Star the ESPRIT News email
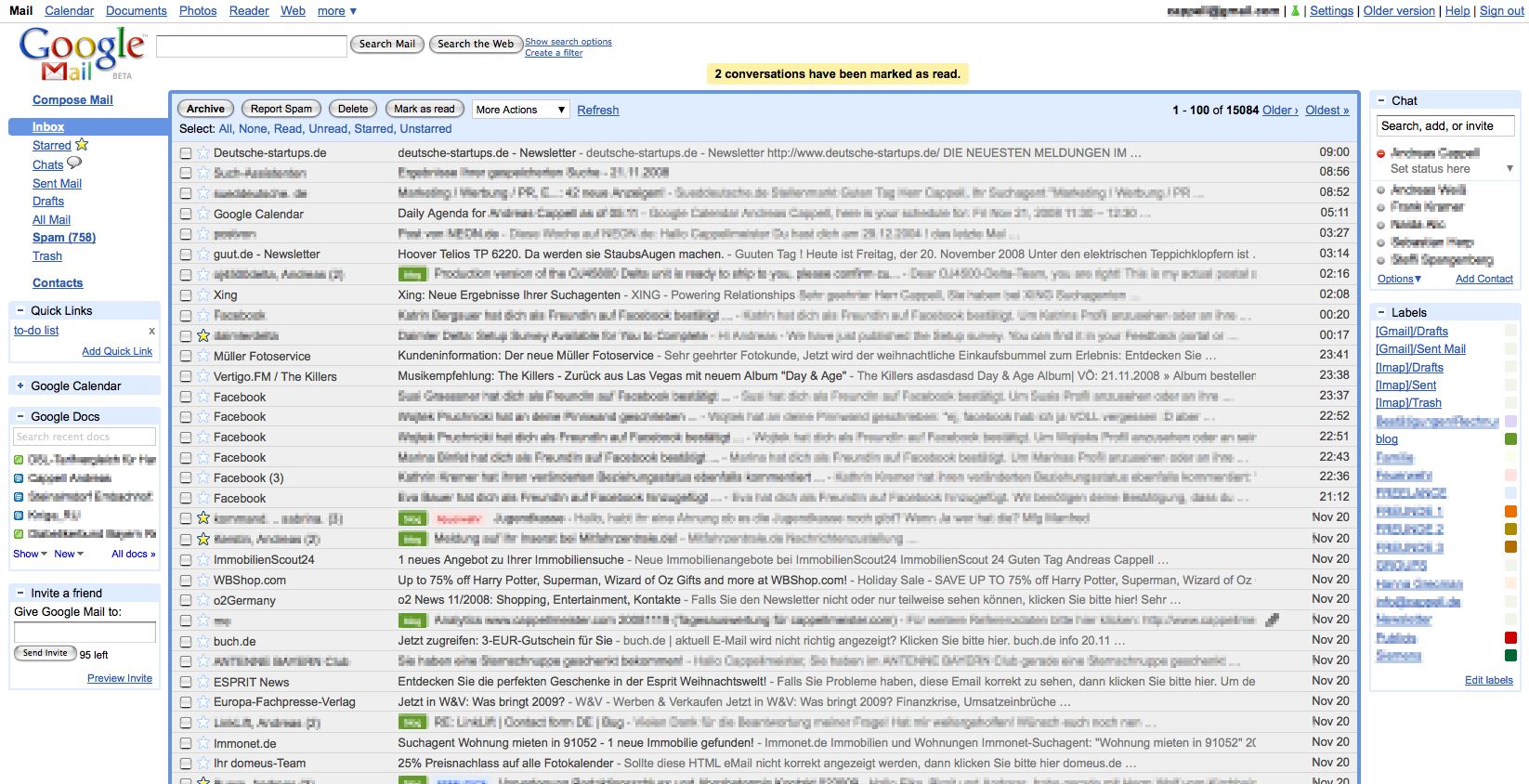This screenshot has width=1529, height=784. coord(203,682)
